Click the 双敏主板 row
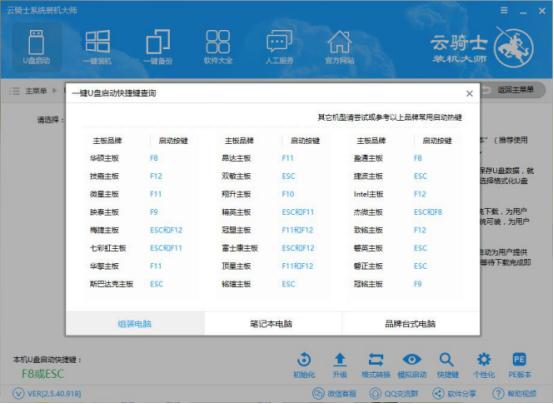This screenshot has height=404, width=554. pyautogui.click(x=272, y=176)
